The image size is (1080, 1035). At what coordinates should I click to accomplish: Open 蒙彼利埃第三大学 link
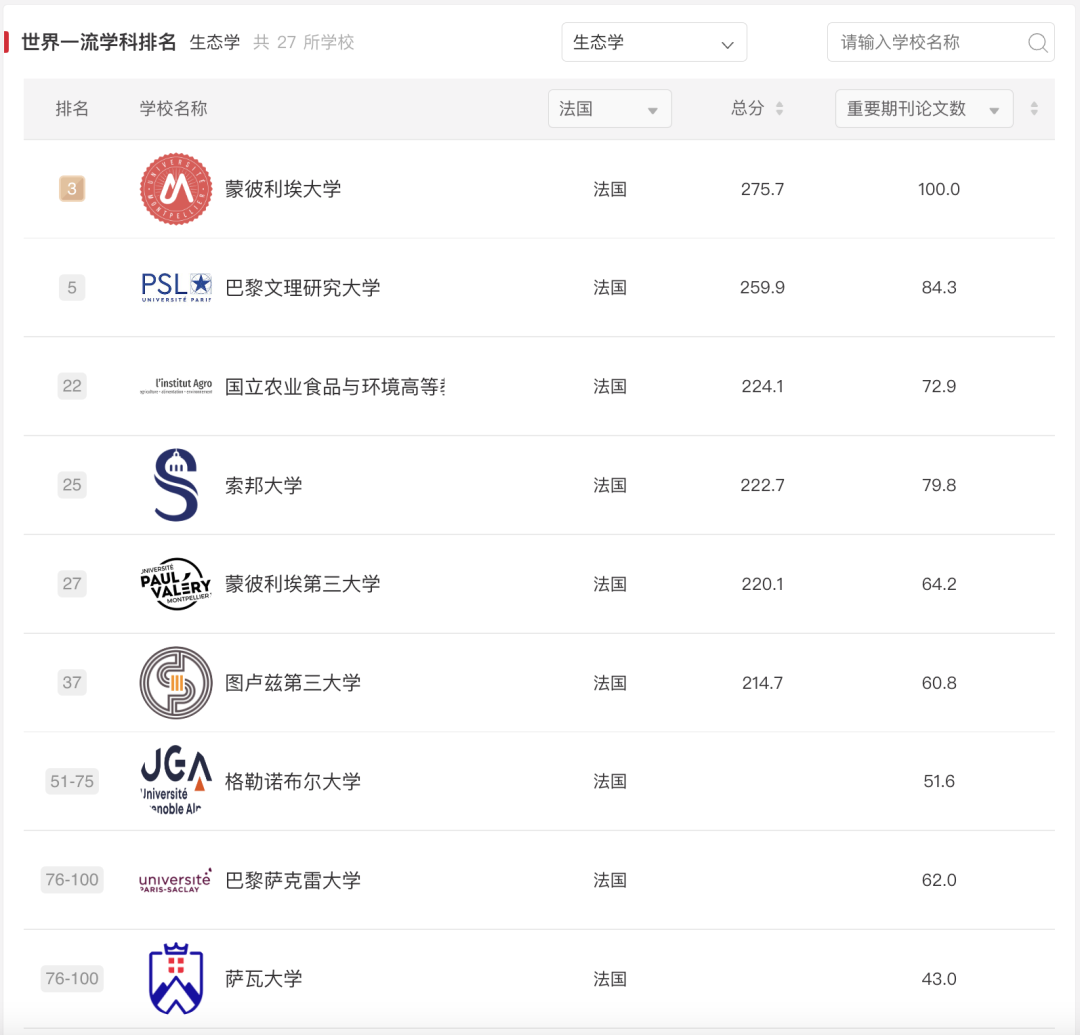coord(302,584)
